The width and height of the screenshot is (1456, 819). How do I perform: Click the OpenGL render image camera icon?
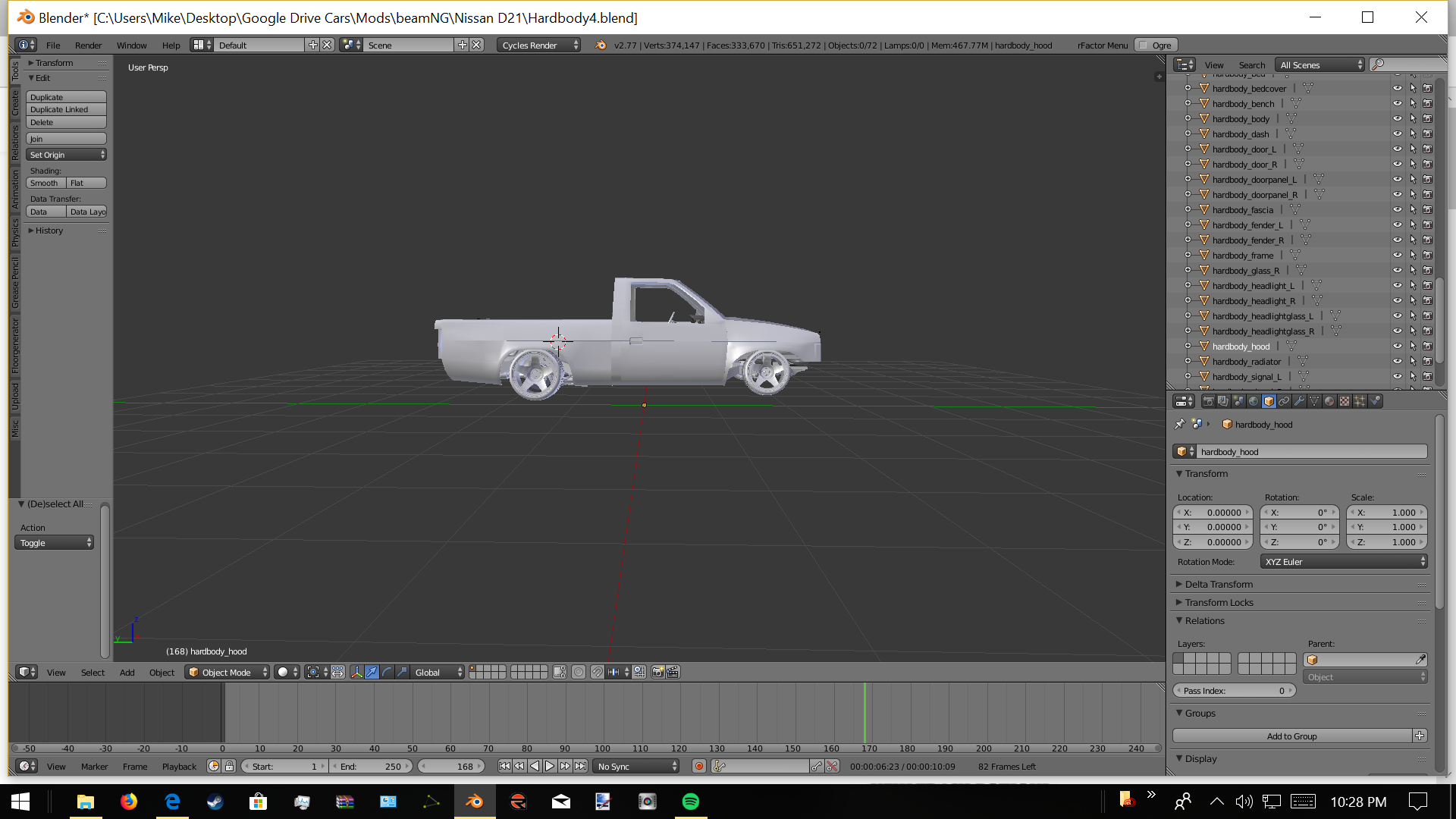(657, 672)
